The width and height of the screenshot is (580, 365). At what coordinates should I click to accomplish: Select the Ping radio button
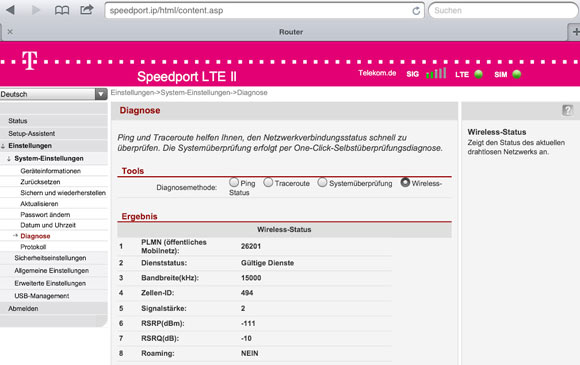click(x=234, y=182)
